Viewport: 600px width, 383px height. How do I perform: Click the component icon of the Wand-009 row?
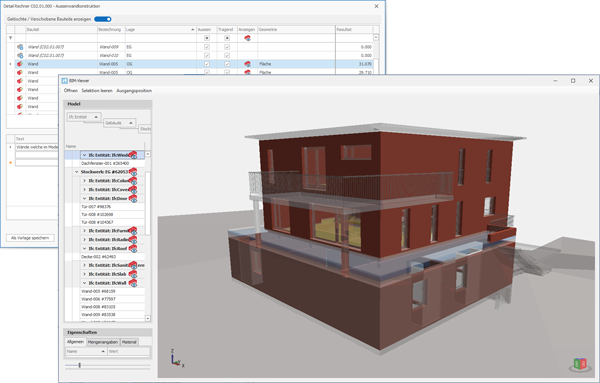(x=20, y=47)
